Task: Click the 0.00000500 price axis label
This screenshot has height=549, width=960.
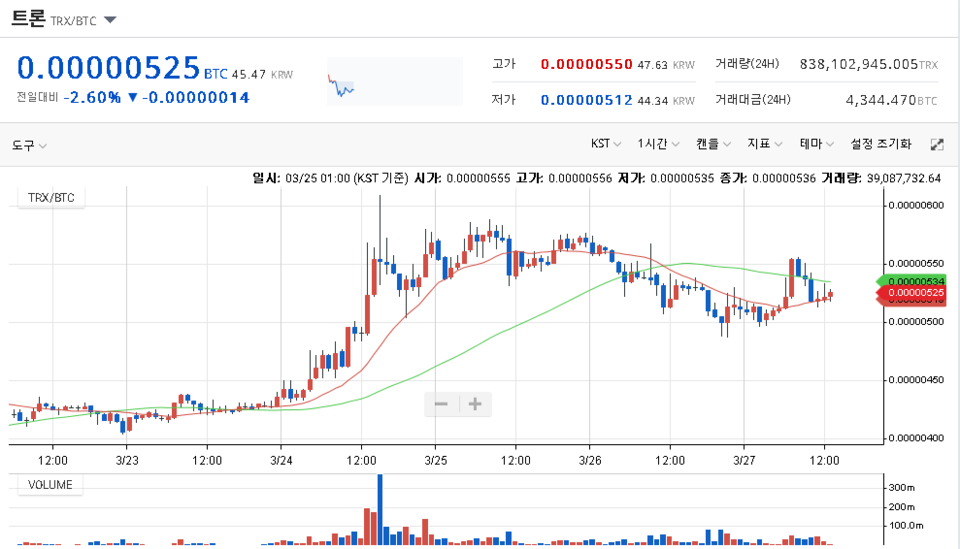Action: pos(916,322)
